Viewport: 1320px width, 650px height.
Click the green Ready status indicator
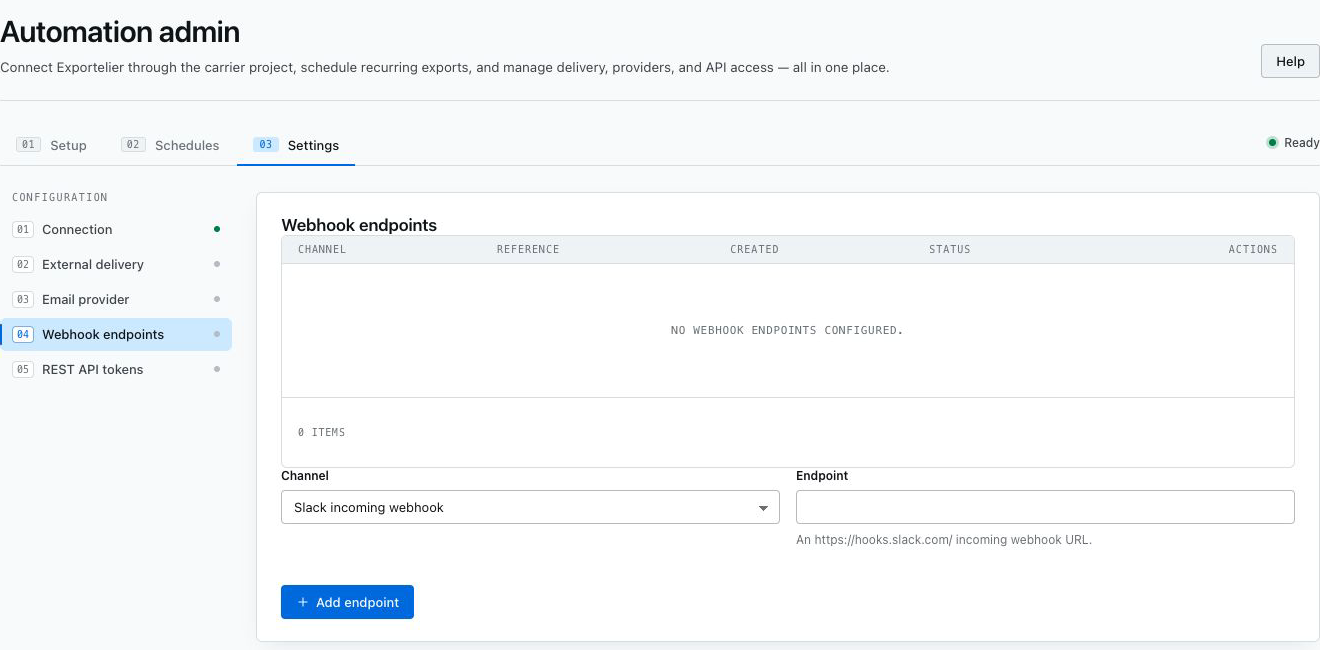pos(1272,143)
